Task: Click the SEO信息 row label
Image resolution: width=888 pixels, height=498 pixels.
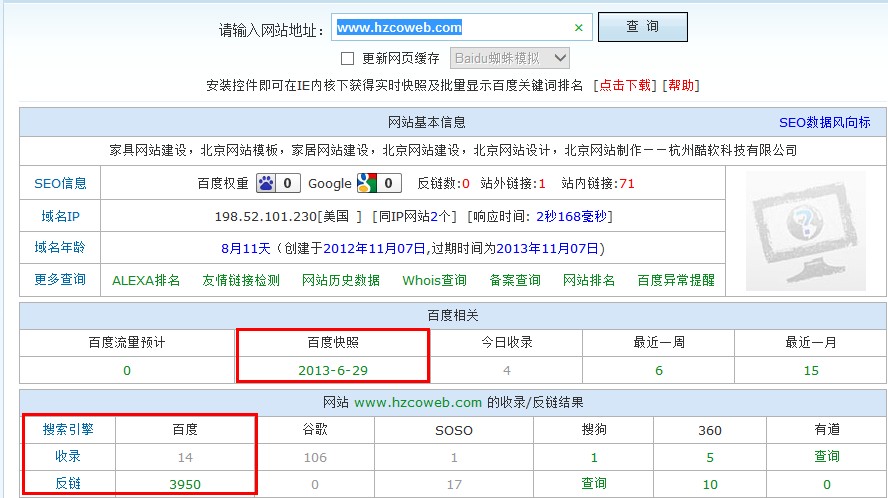Action: point(60,184)
